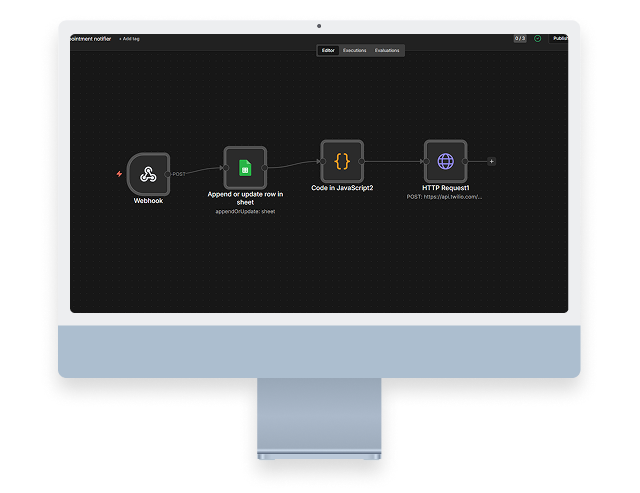The image size is (640, 493).
Task: Open the HTTP Request1 globe node
Action: coord(446,161)
